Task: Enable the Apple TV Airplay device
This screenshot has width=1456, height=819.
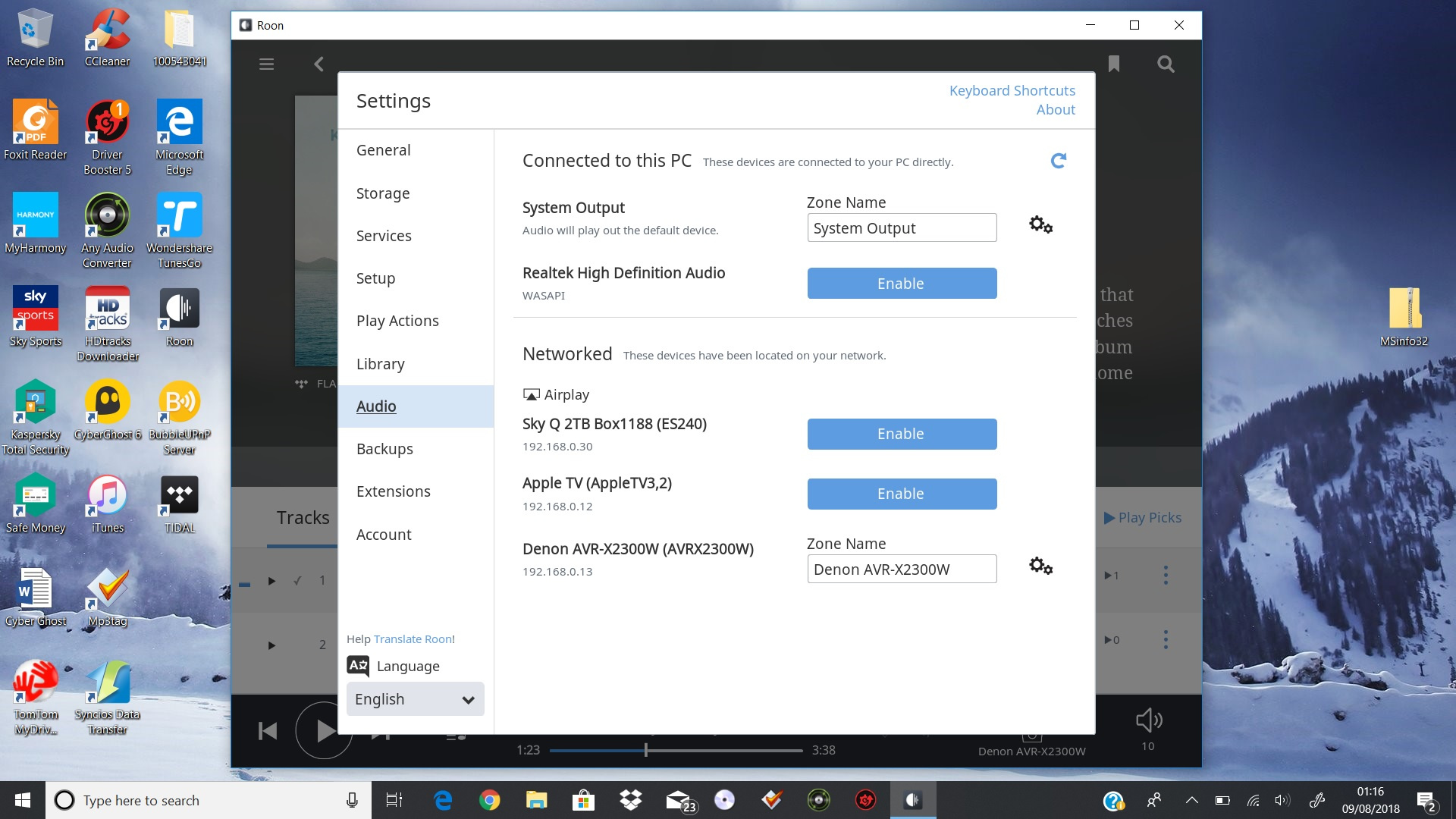Action: (902, 494)
